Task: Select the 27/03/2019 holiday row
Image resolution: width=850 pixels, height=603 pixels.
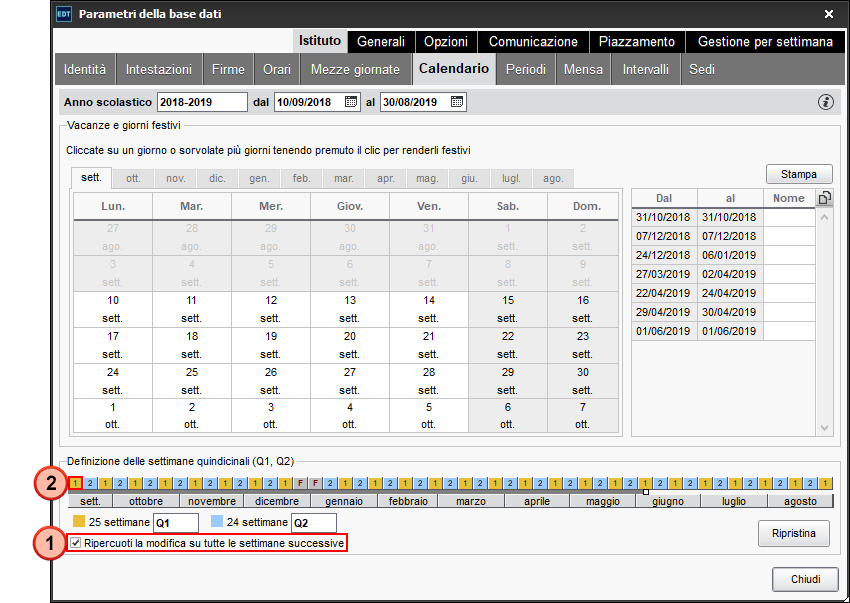Action: click(723, 274)
